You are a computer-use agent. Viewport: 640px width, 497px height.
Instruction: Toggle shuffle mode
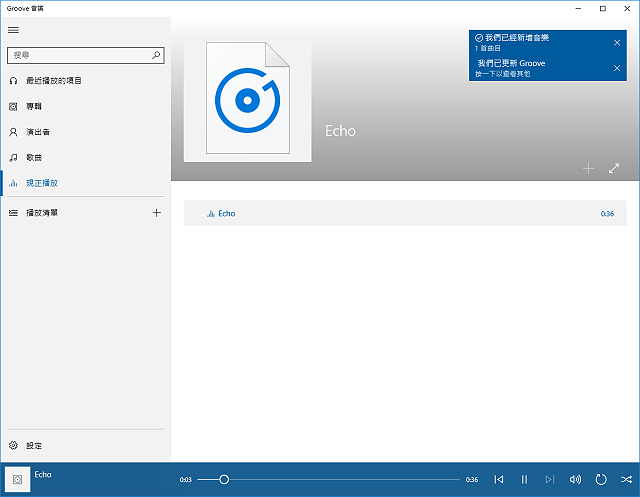tap(627, 479)
